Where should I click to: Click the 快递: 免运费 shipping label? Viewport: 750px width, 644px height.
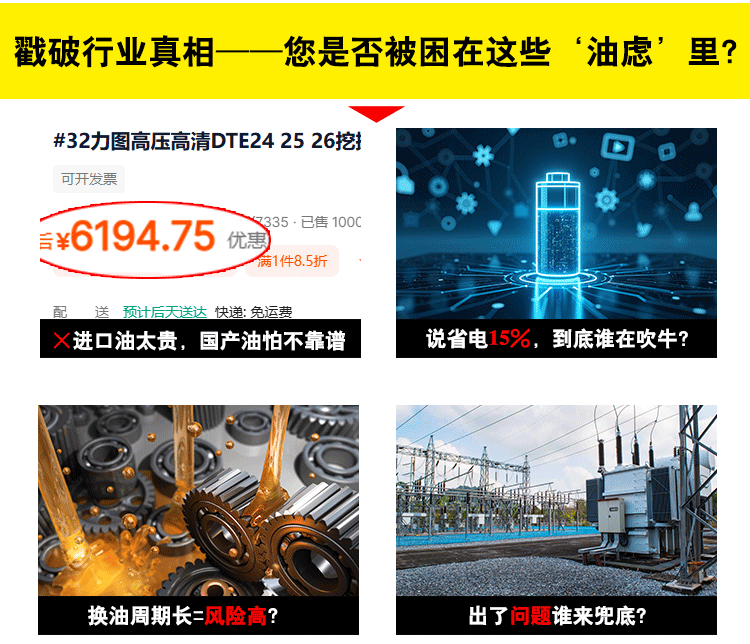(x=254, y=312)
